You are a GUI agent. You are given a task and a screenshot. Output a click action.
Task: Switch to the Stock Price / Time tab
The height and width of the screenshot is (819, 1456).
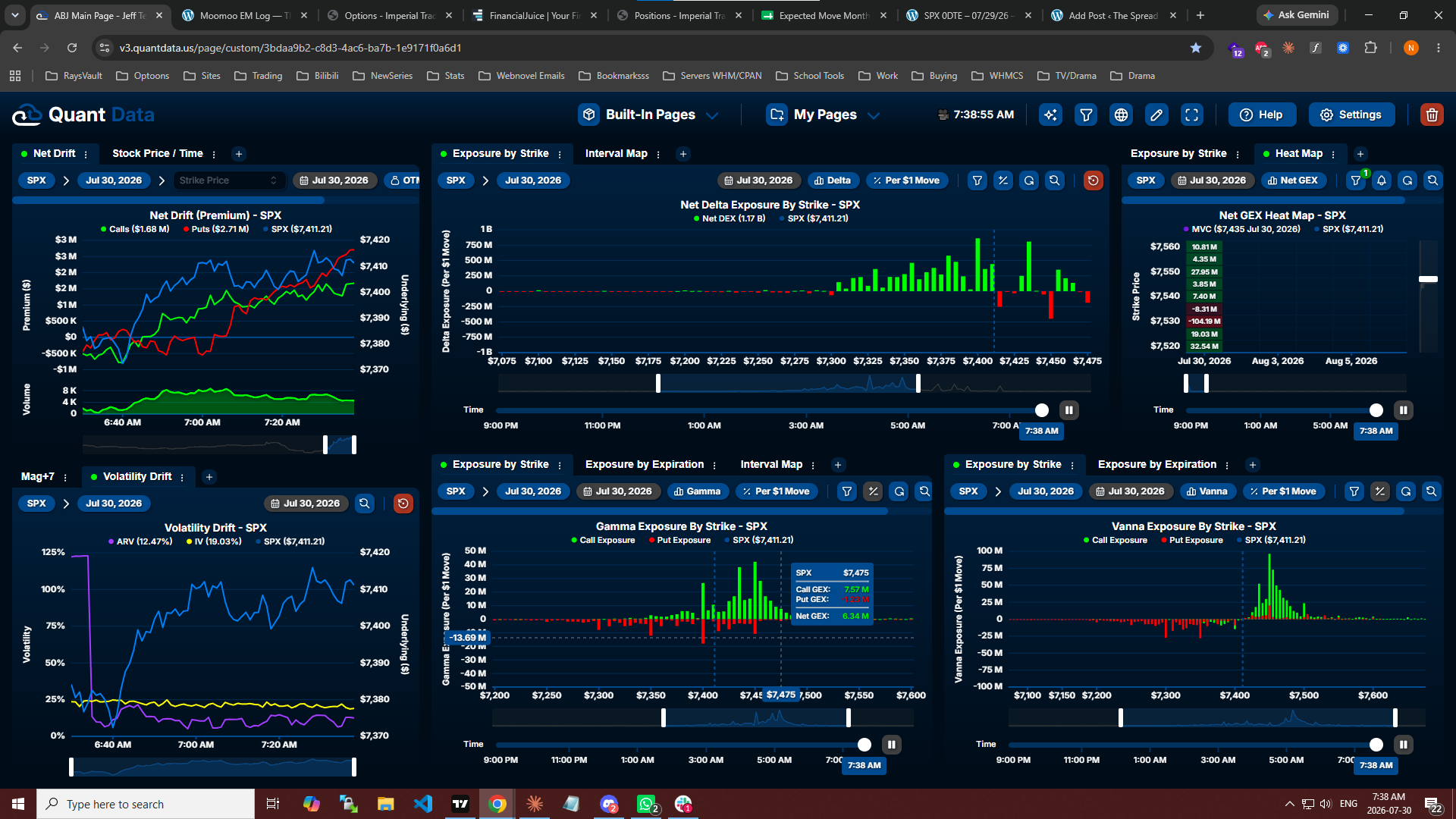click(x=158, y=153)
